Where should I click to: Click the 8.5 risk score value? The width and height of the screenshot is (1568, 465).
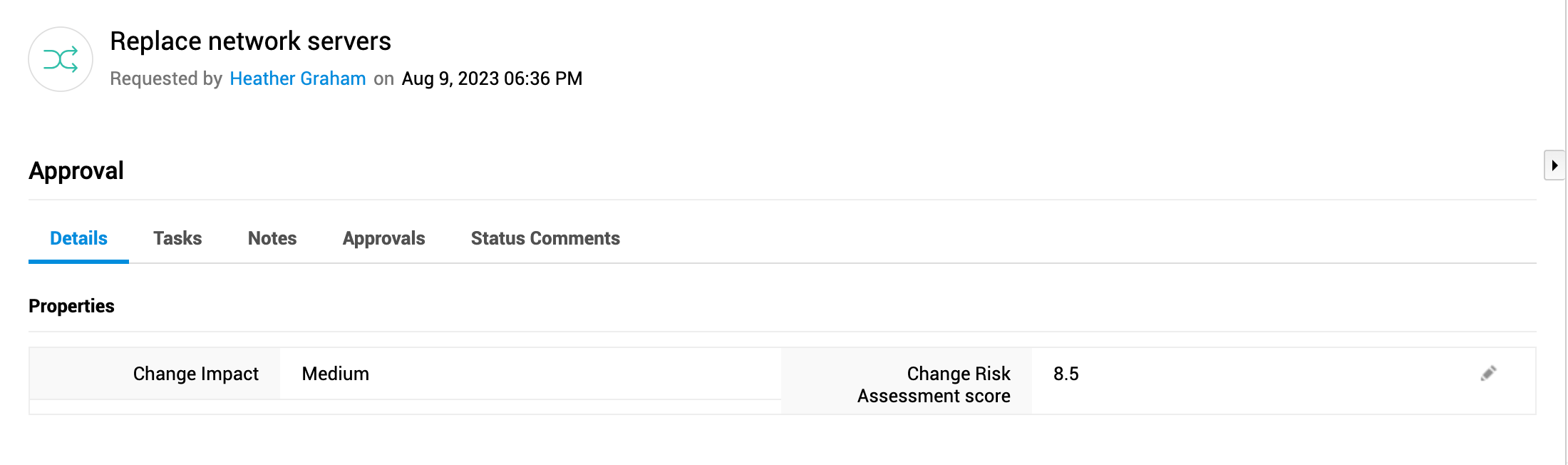click(x=1066, y=374)
